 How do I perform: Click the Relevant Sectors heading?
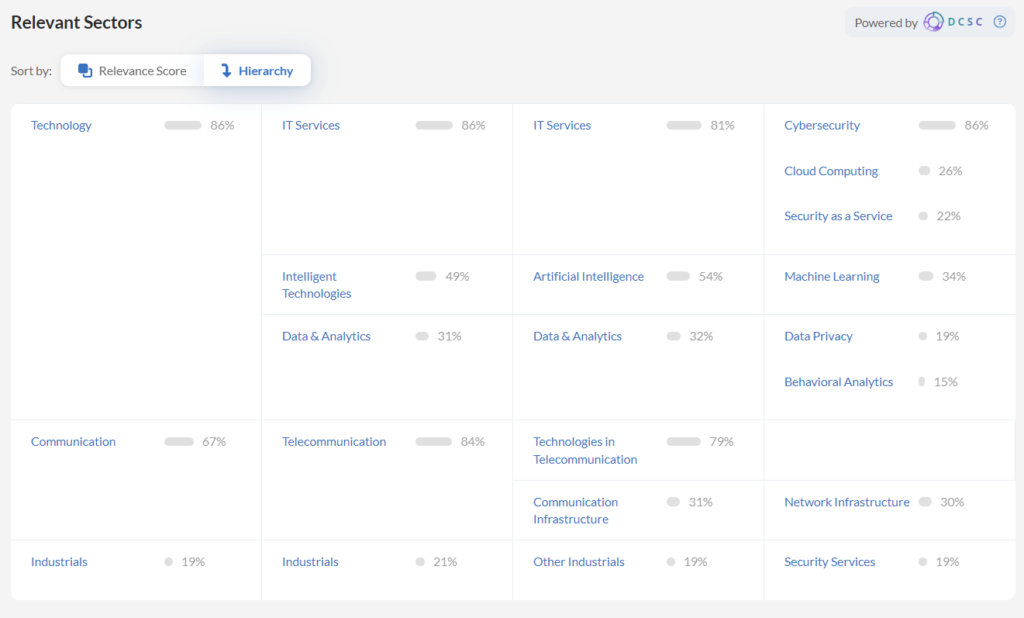point(77,22)
